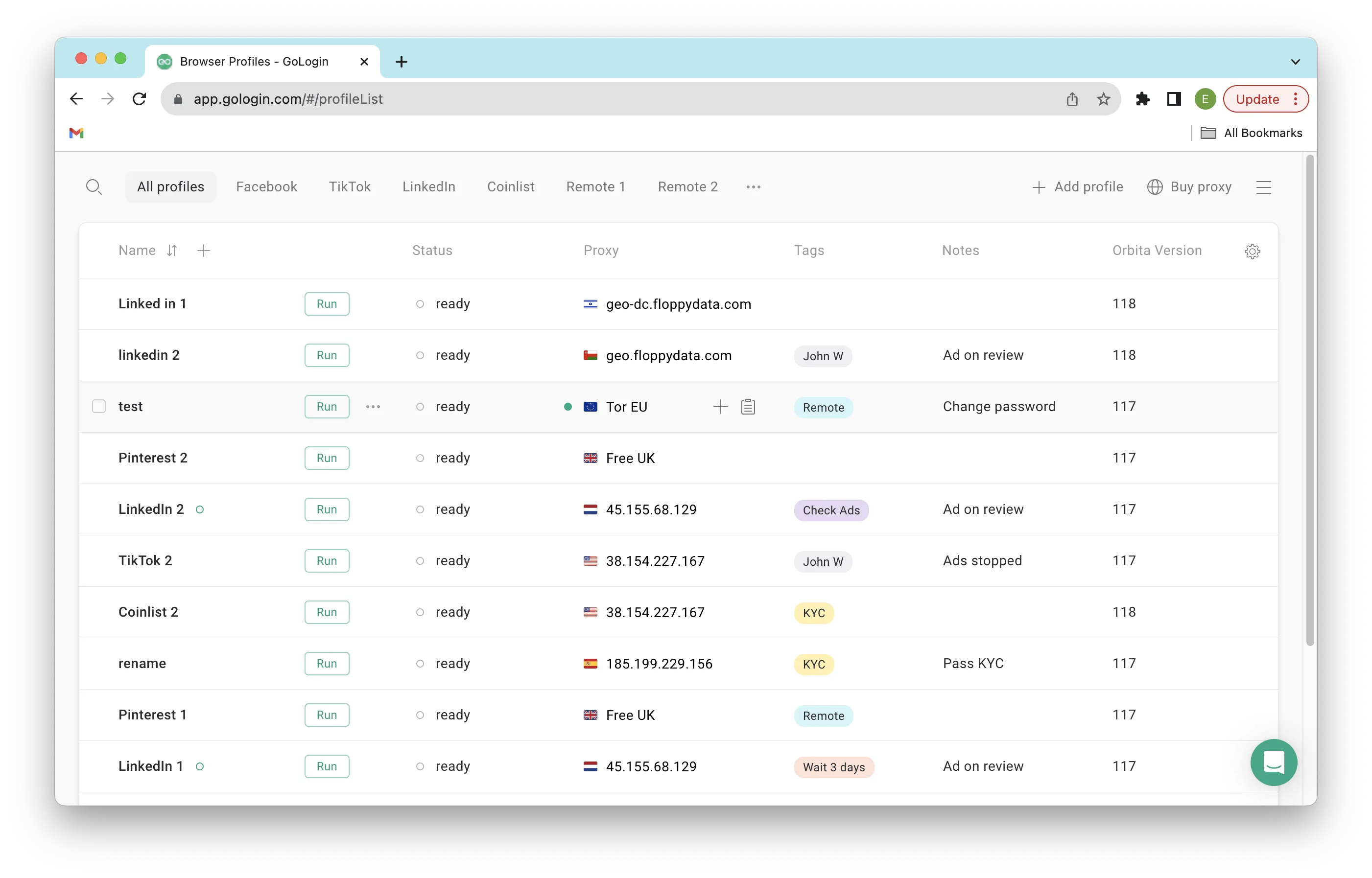Select the TikTok tab
Image resolution: width=1372 pixels, height=878 pixels.
[x=350, y=186]
